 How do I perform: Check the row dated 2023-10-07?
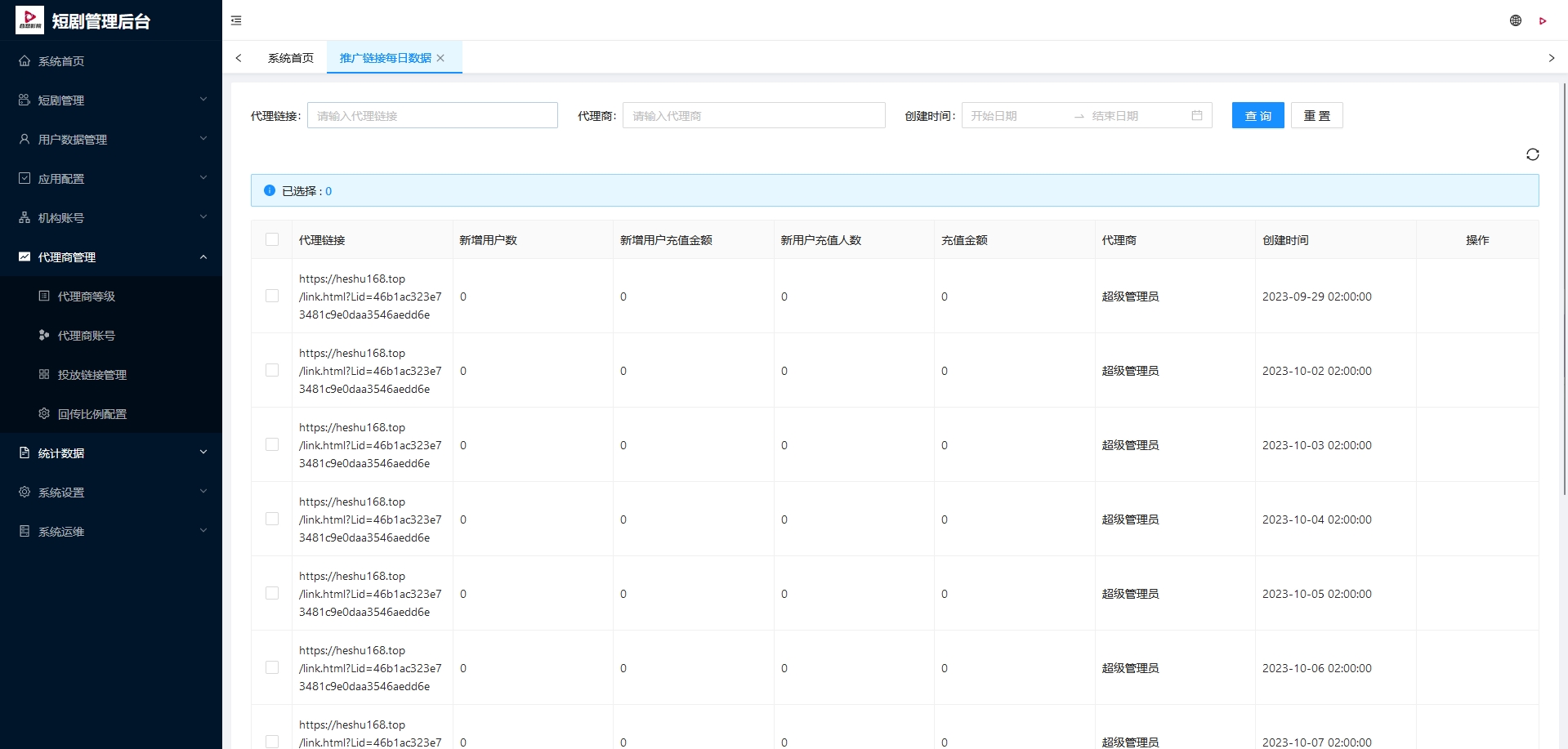[272, 742]
